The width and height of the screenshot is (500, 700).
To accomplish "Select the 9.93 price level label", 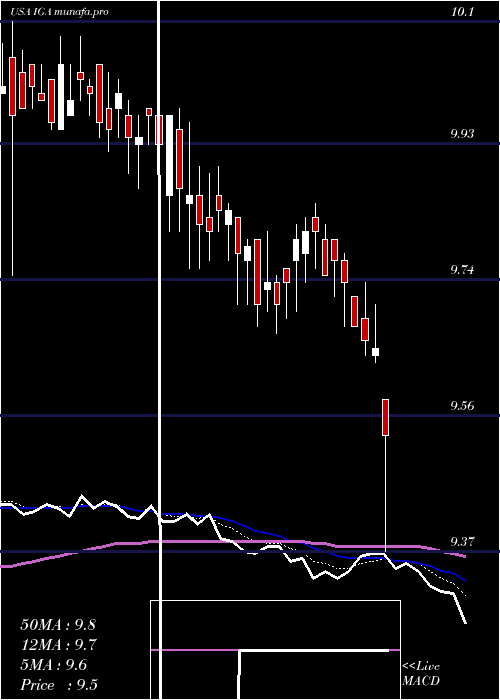I will pyautogui.click(x=462, y=133).
